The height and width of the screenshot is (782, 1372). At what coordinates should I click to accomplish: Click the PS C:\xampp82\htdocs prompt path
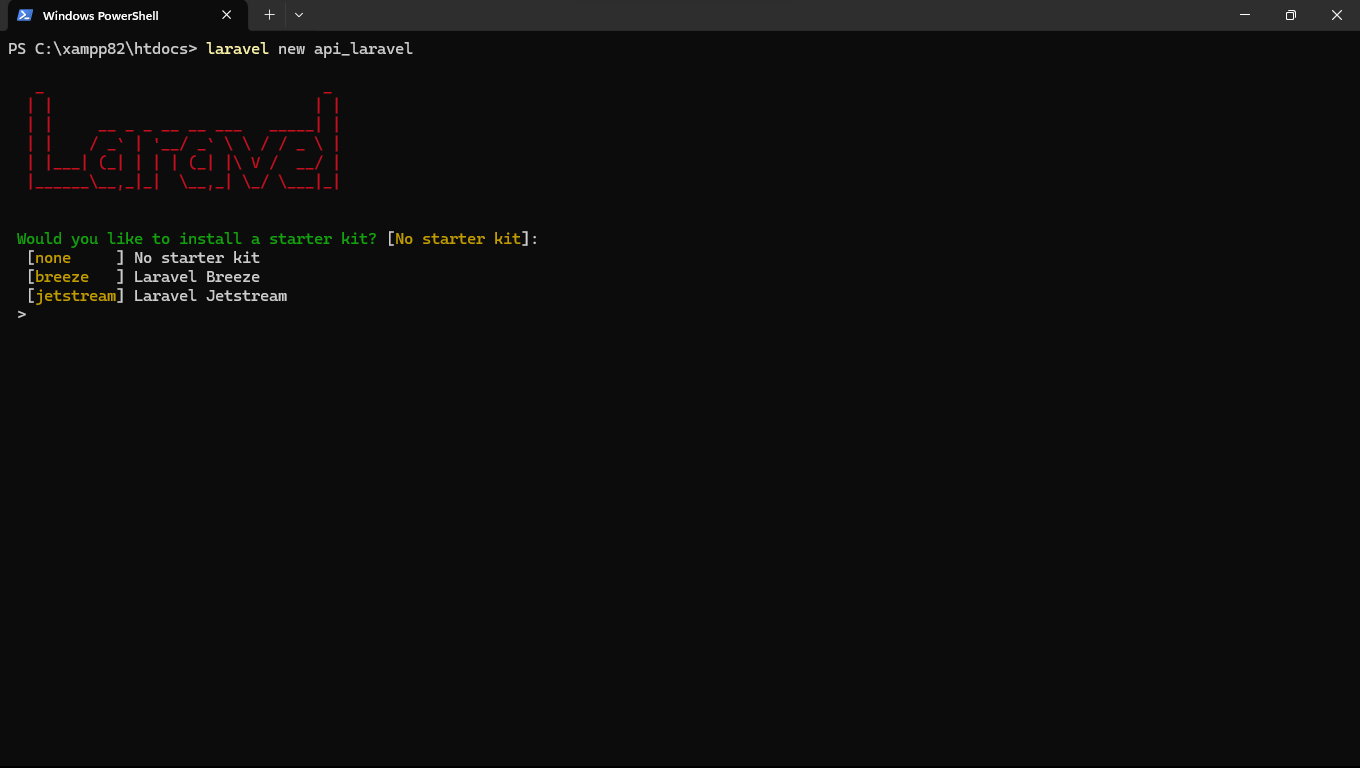[x=103, y=49]
